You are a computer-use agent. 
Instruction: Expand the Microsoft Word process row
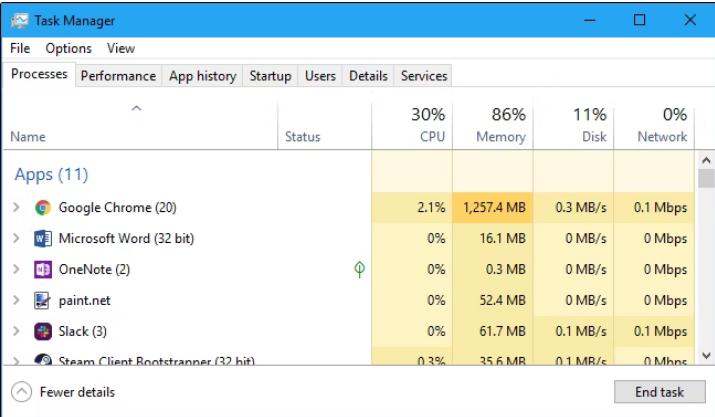[16, 239]
